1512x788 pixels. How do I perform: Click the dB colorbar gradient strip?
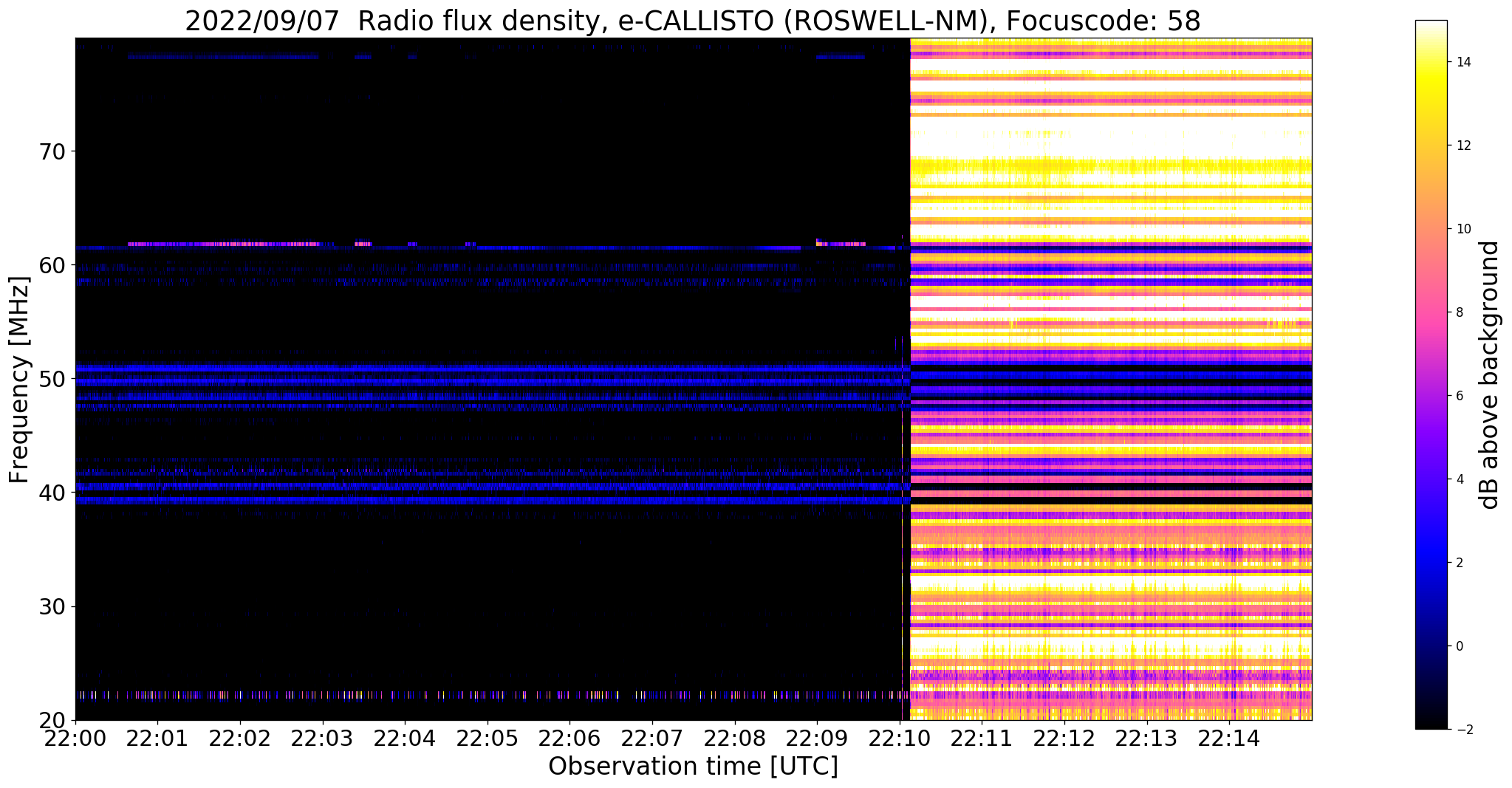1431,374
